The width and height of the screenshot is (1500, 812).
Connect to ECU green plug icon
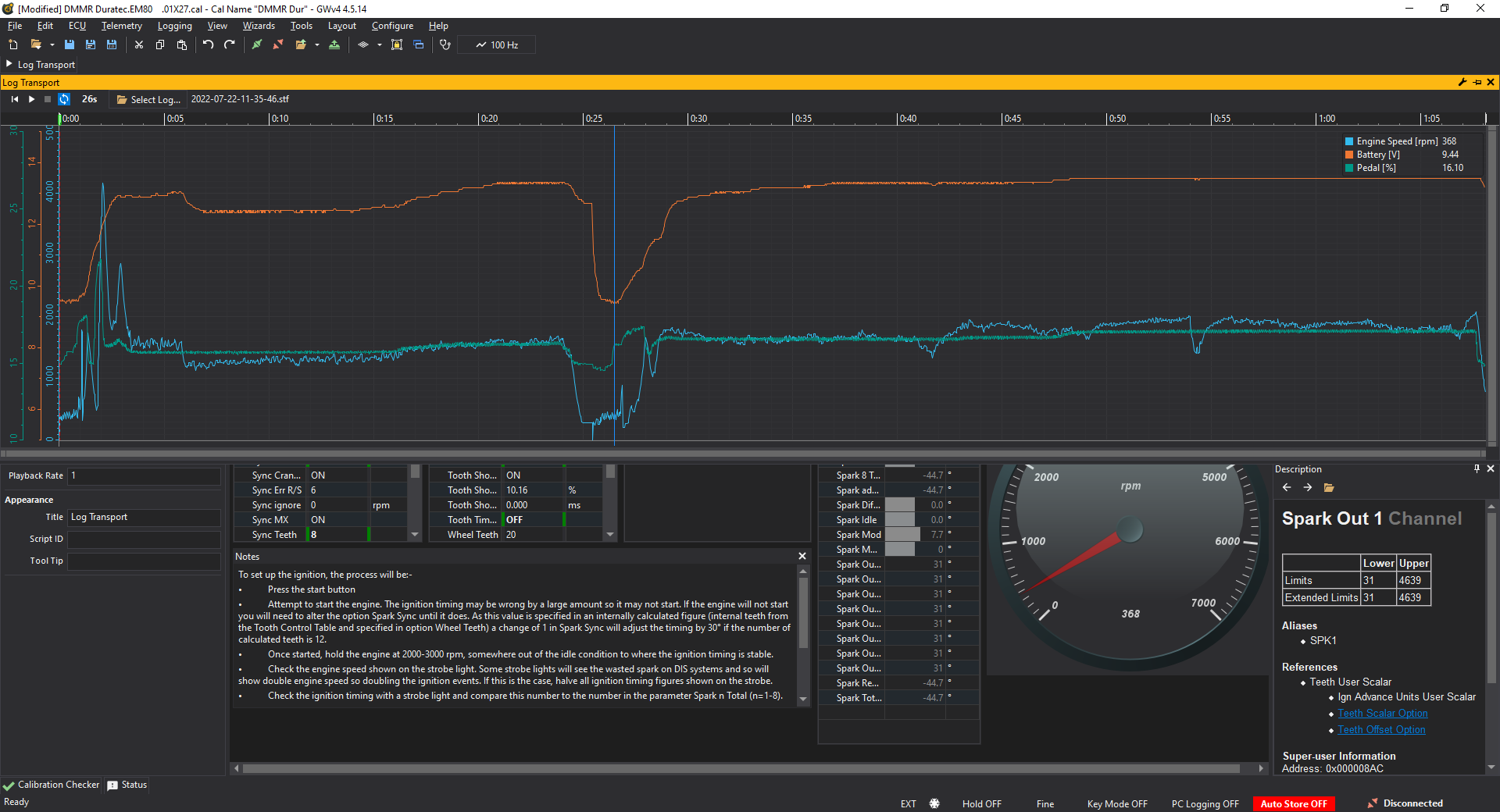point(256,45)
